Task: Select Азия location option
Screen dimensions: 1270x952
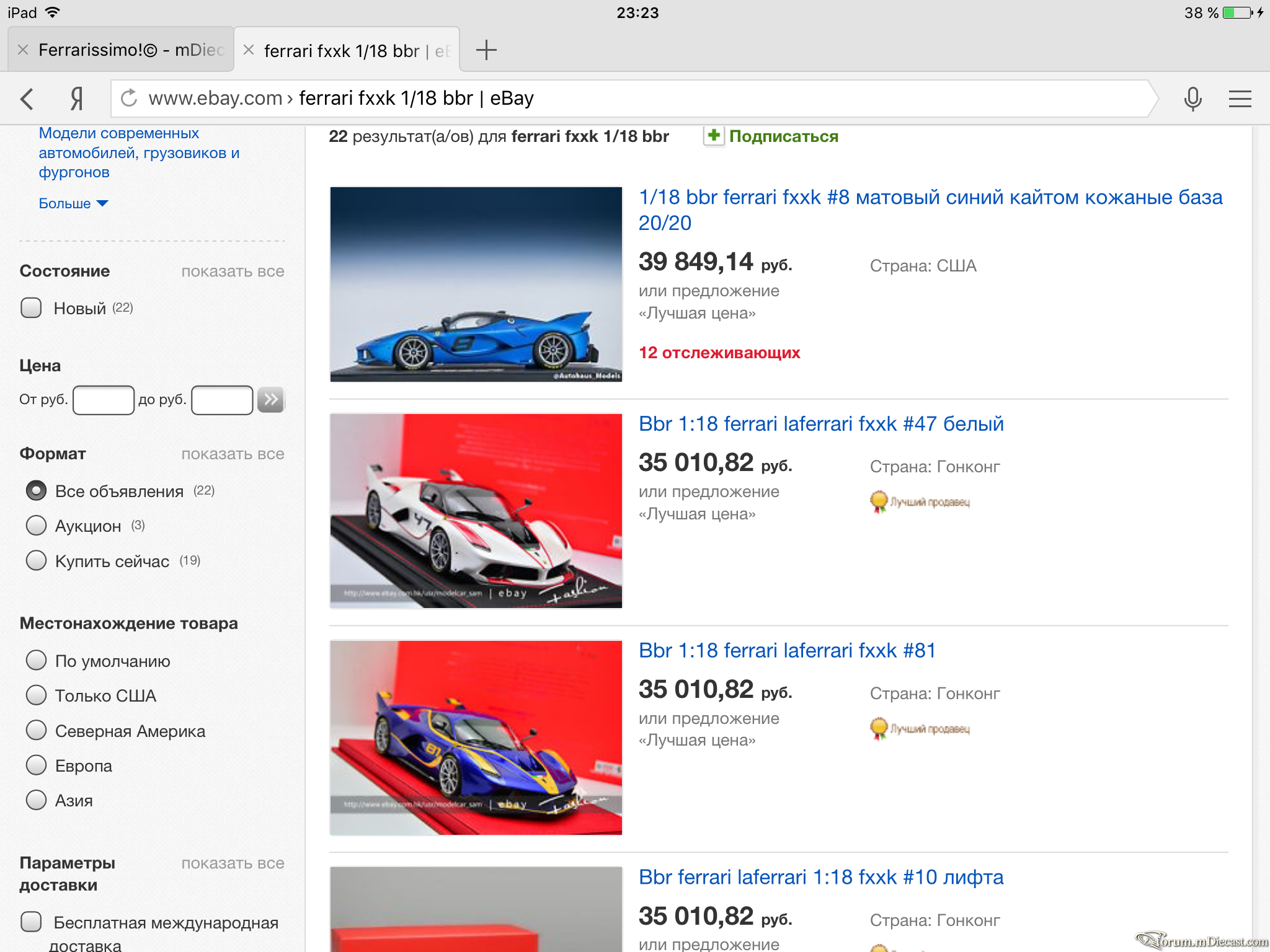Action: [37, 800]
